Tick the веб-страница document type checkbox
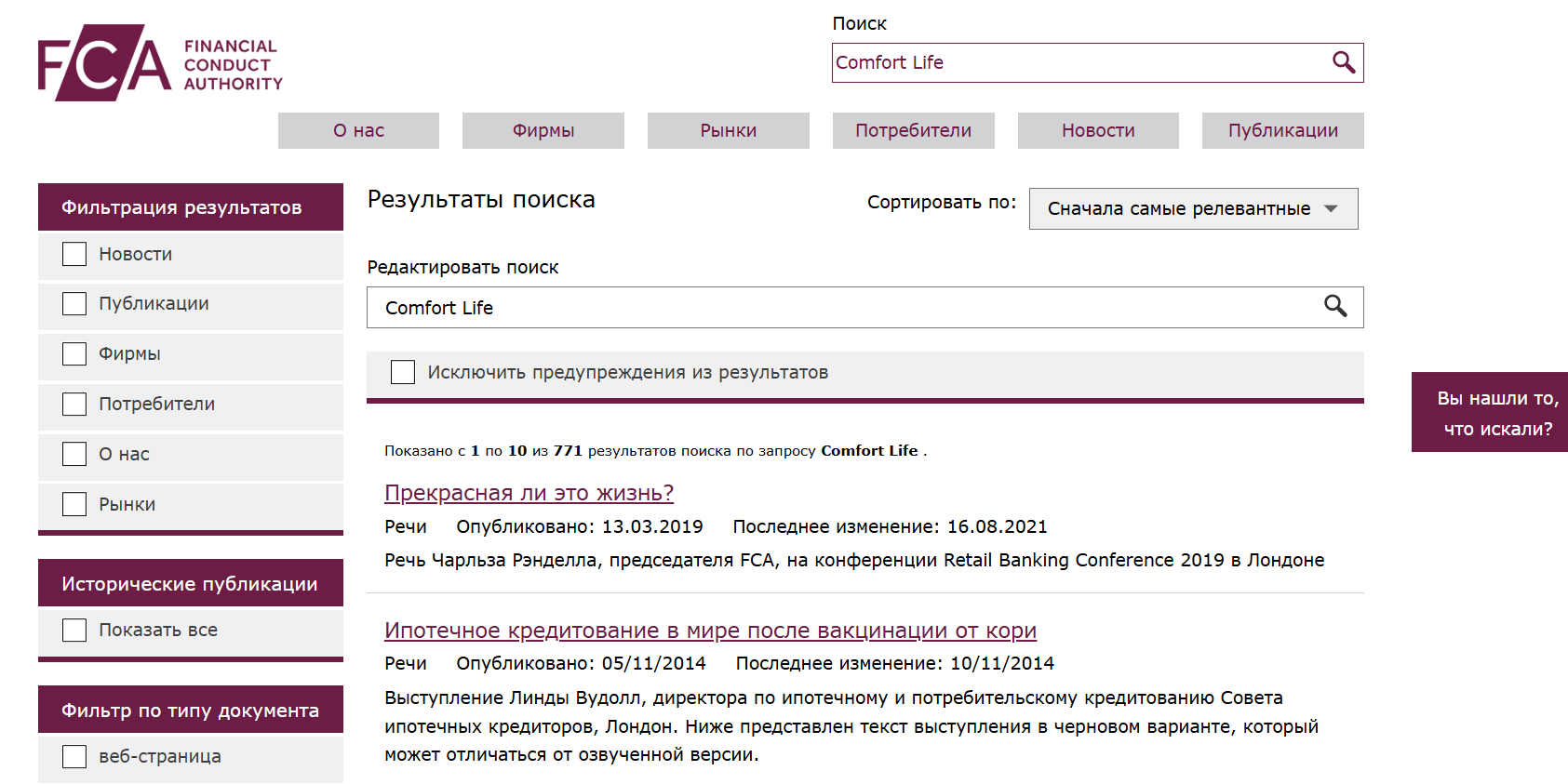 (74, 757)
